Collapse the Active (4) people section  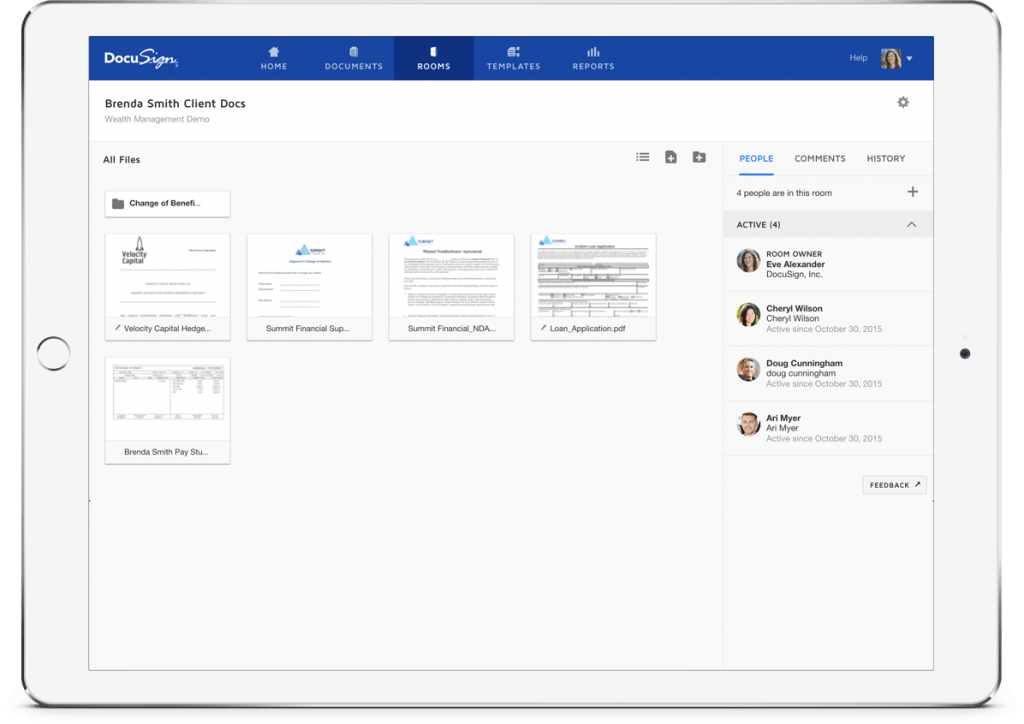pos(911,224)
